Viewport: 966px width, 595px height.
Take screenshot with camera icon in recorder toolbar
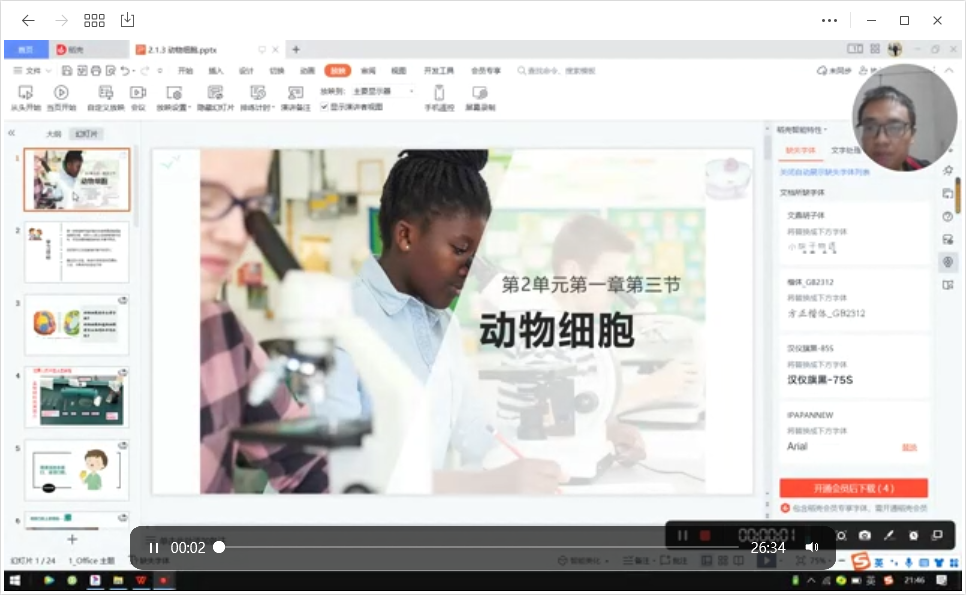pyautogui.click(x=865, y=536)
